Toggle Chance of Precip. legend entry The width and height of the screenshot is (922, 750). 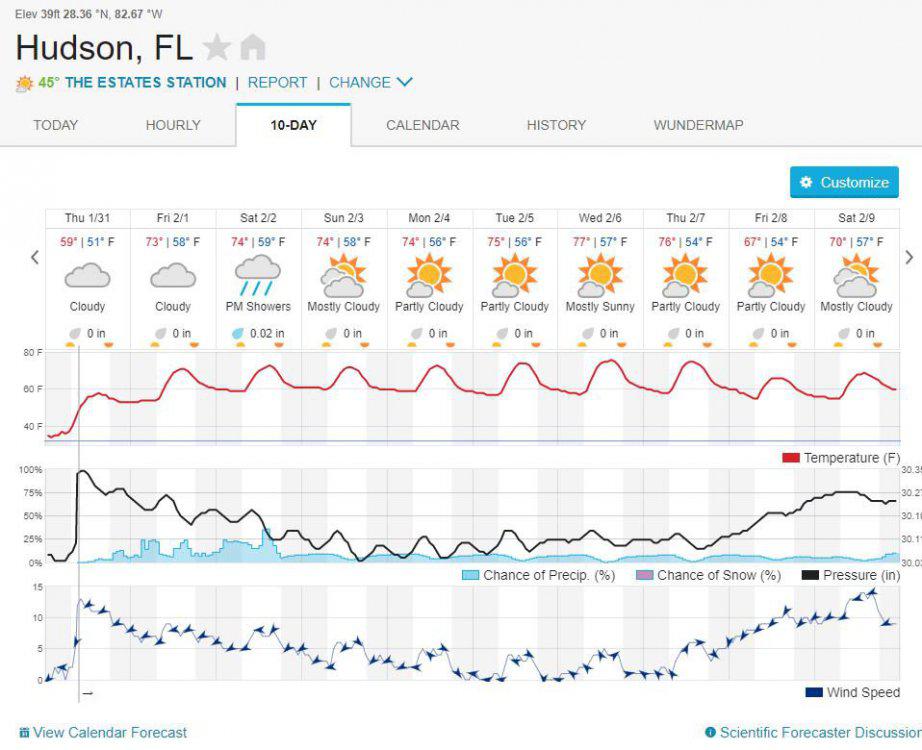click(539, 575)
